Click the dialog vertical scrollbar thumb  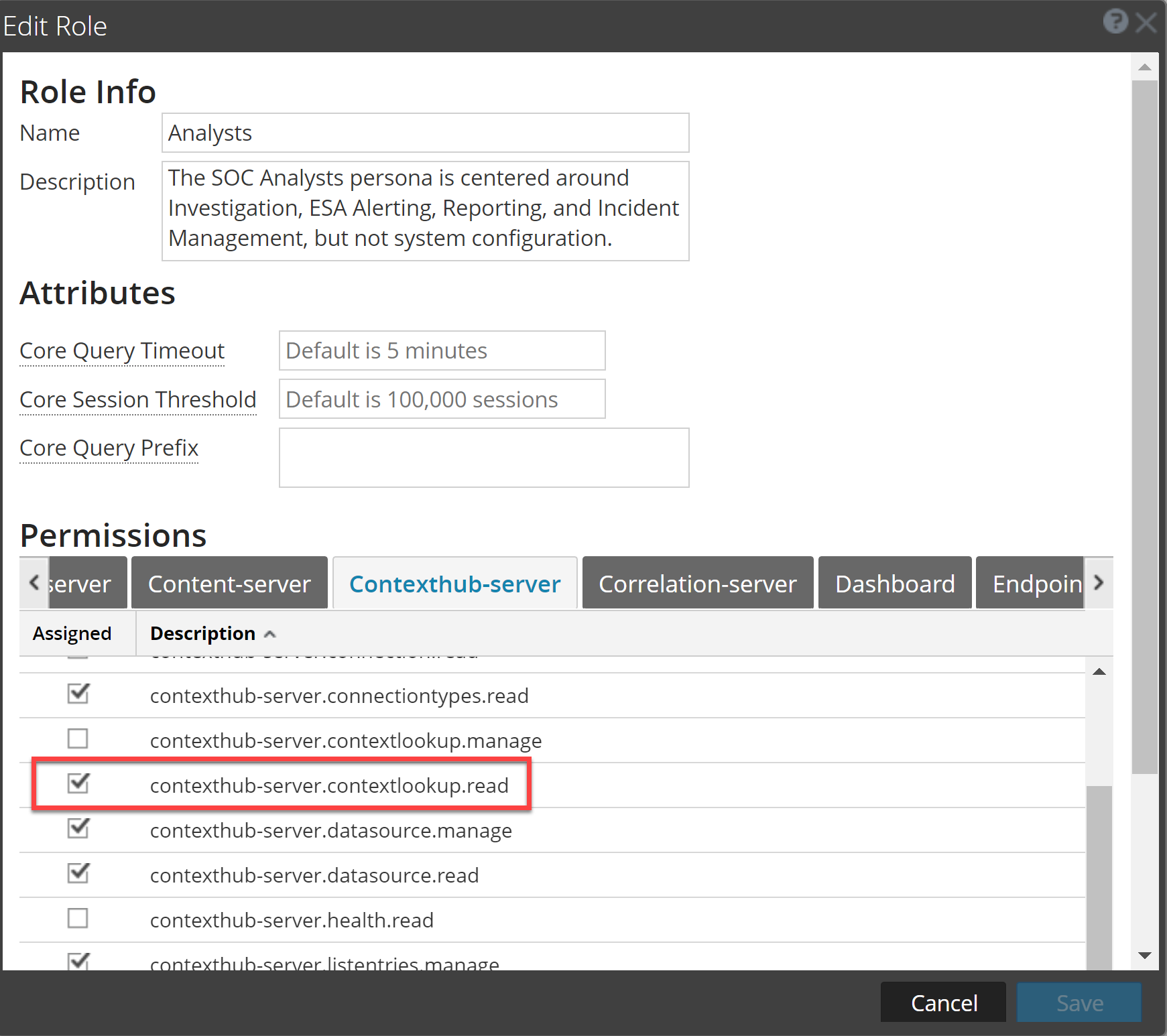(x=1144, y=428)
